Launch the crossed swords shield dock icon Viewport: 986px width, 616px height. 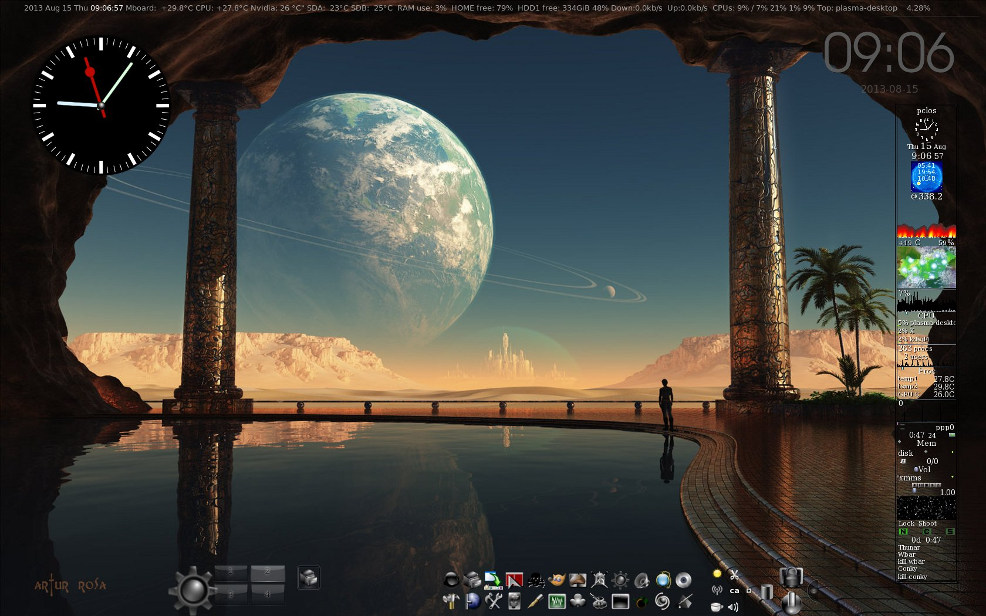(599, 580)
